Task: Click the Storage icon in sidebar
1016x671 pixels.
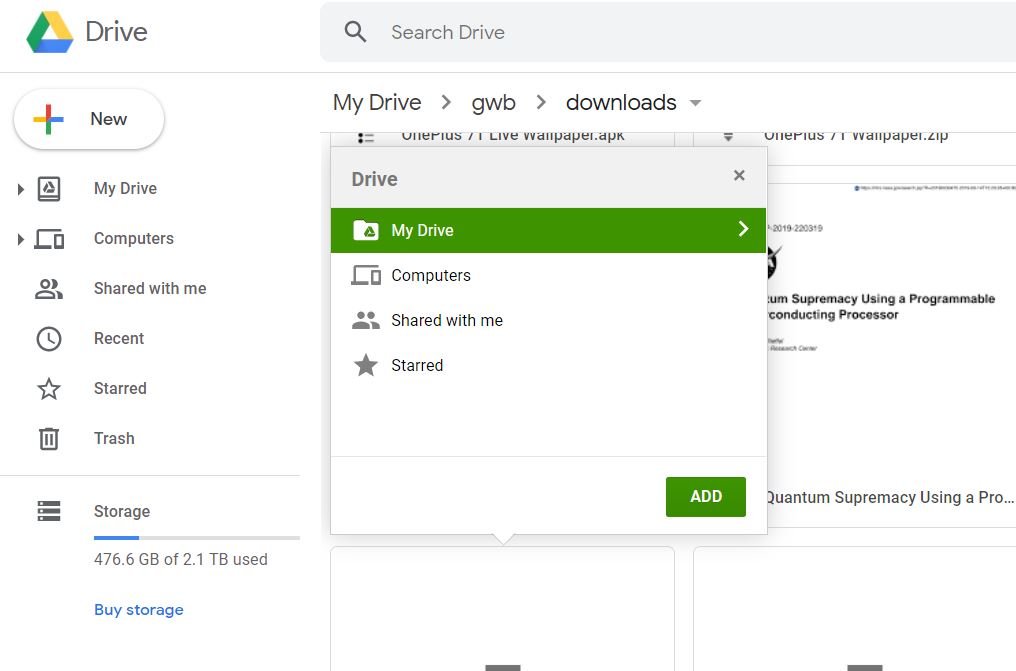Action: 48,511
